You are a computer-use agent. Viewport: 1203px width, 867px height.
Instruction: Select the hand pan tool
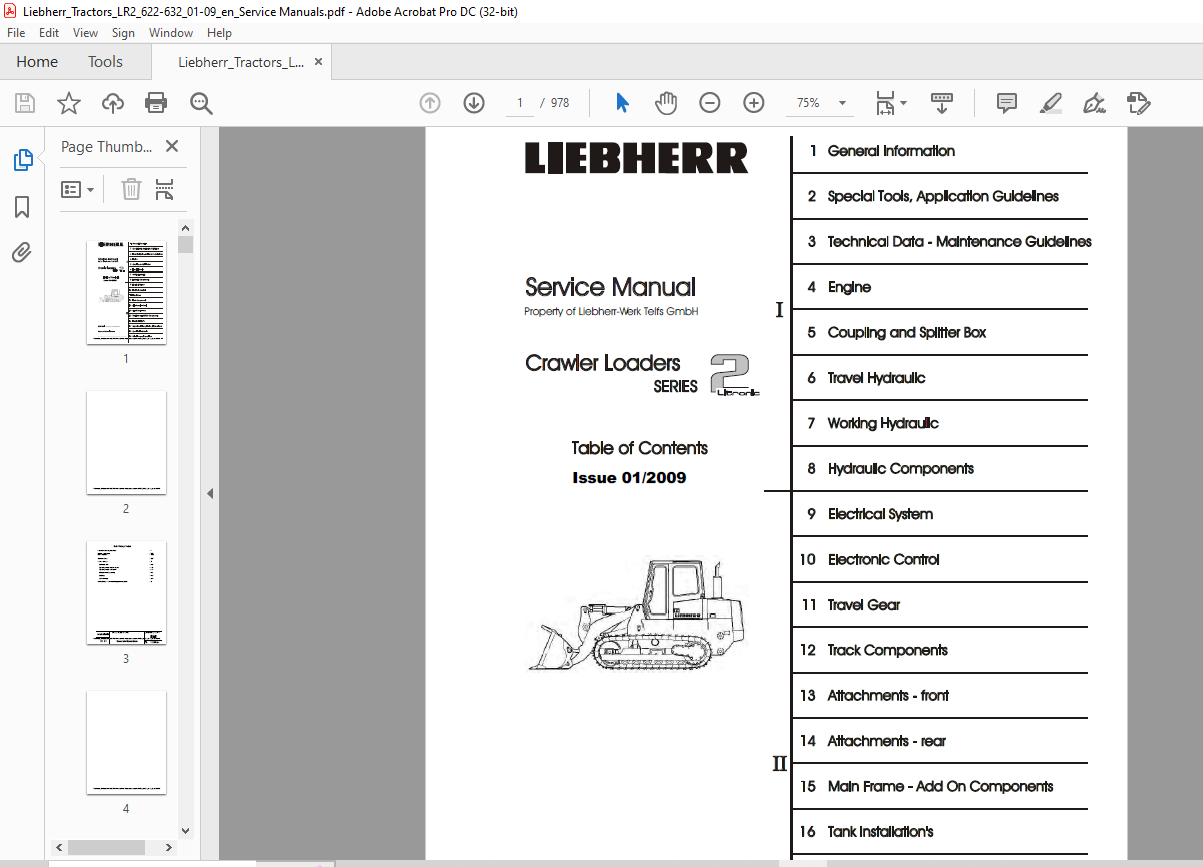[666, 103]
